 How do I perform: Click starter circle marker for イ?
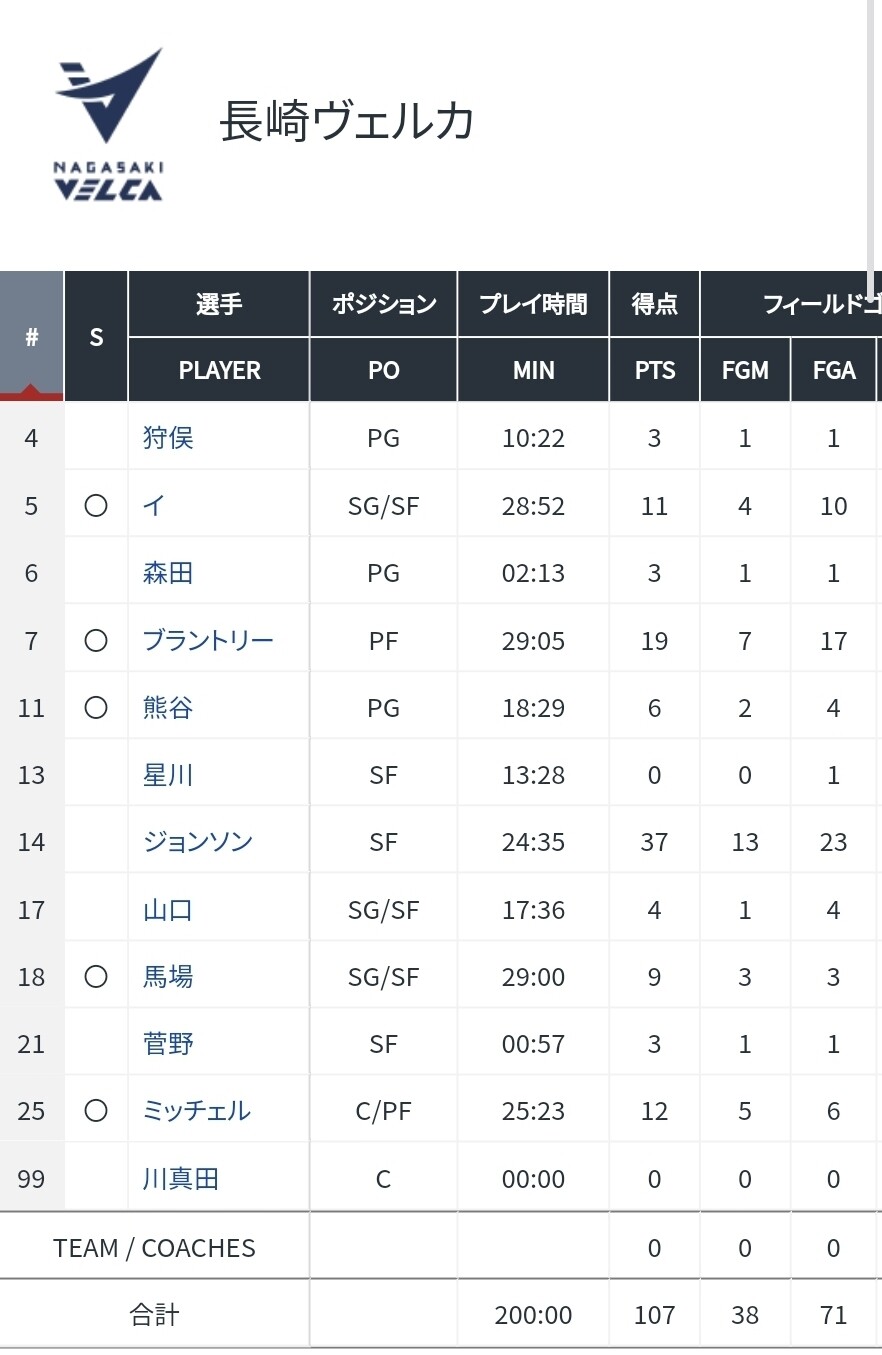click(x=96, y=506)
